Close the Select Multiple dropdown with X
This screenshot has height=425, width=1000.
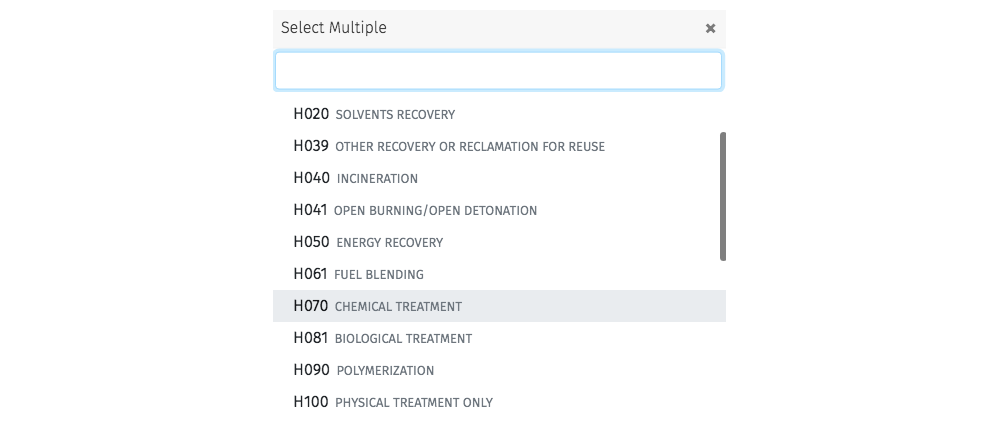[x=710, y=28]
